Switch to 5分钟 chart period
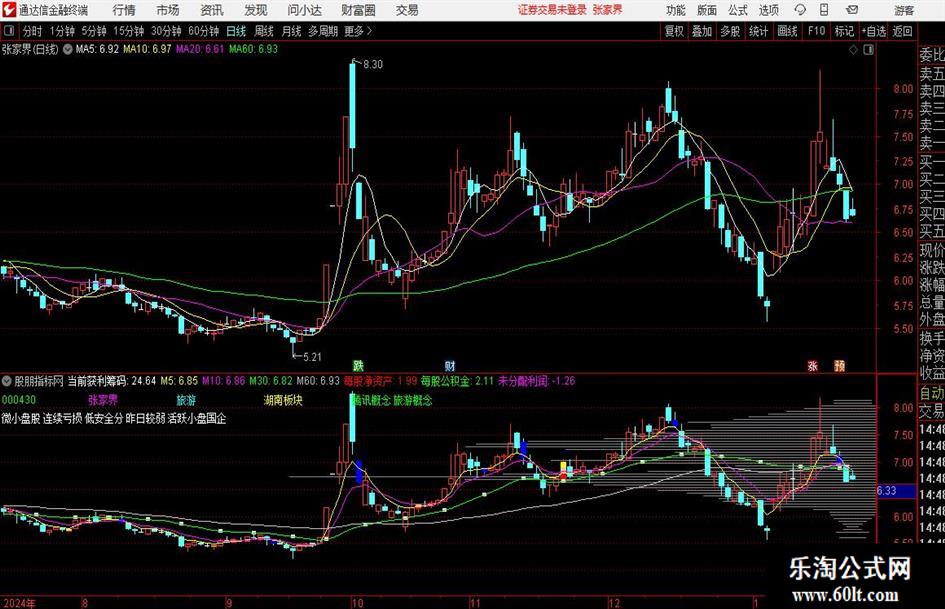945x609 pixels. tap(94, 31)
